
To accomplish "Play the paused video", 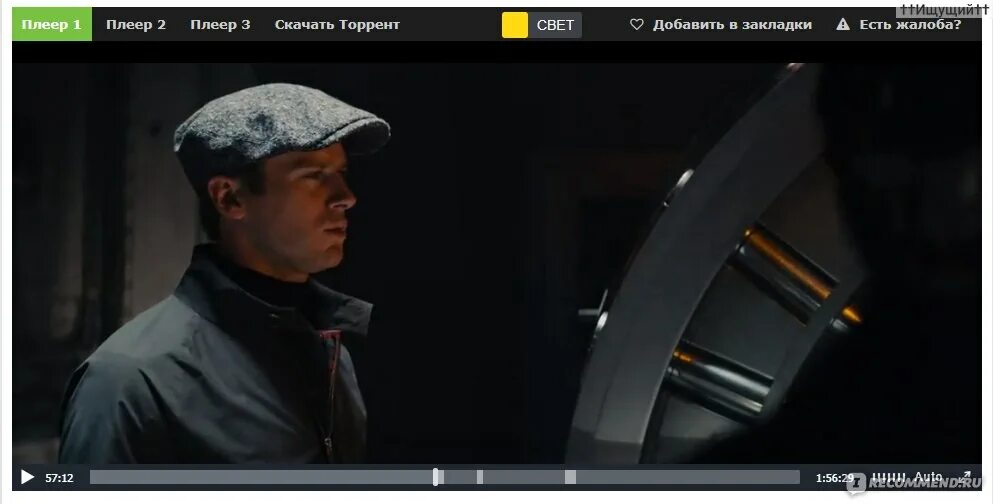I will coord(27,477).
